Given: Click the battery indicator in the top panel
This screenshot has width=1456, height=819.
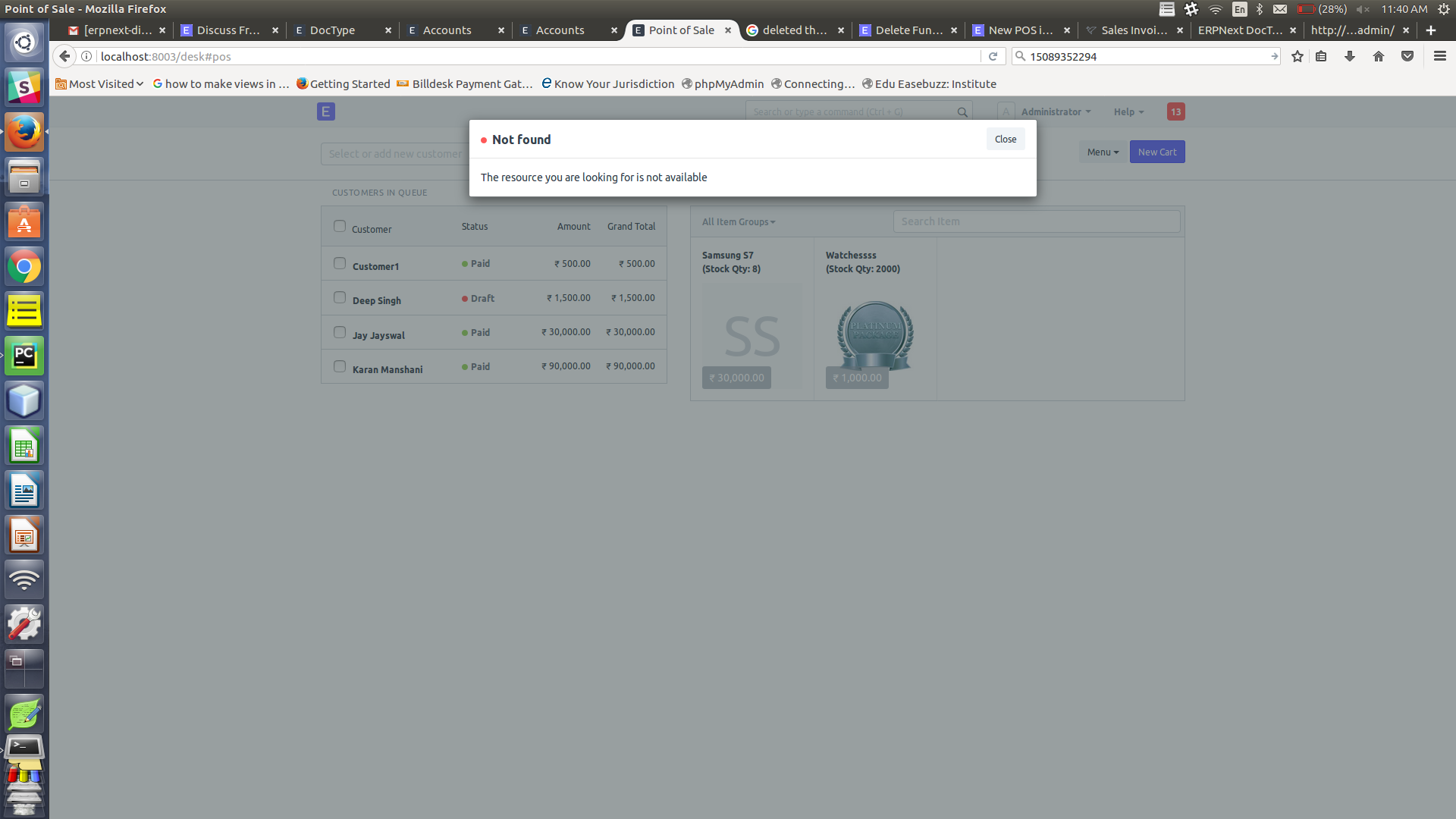Looking at the screenshot, I should (1321, 9).
